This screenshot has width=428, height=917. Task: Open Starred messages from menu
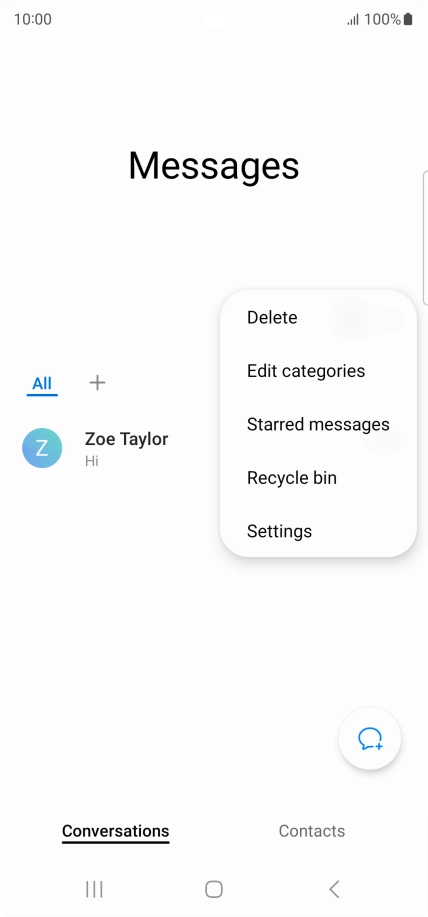[318, 424]
